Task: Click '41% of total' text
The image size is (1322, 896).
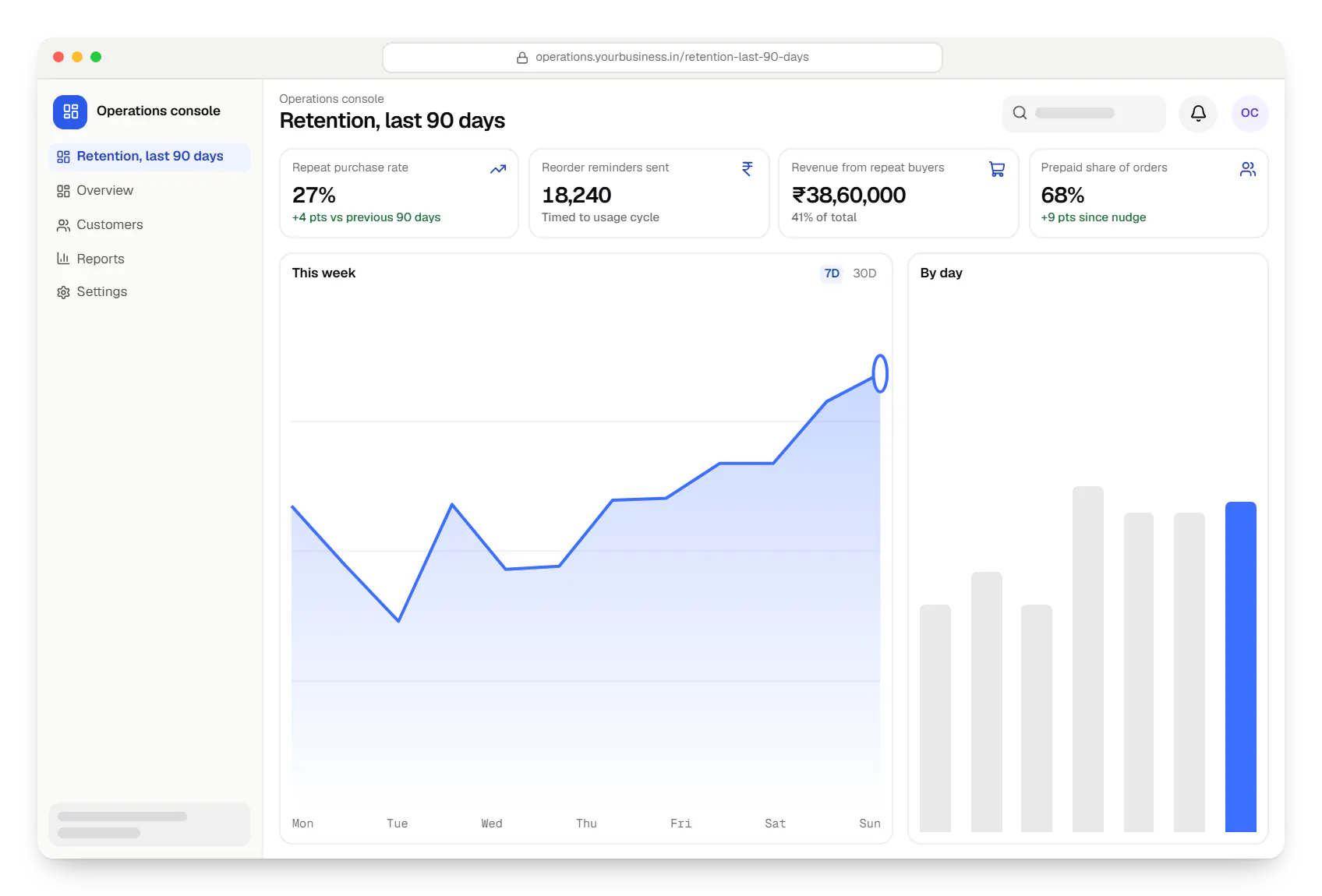Action: tap(824, 217)
